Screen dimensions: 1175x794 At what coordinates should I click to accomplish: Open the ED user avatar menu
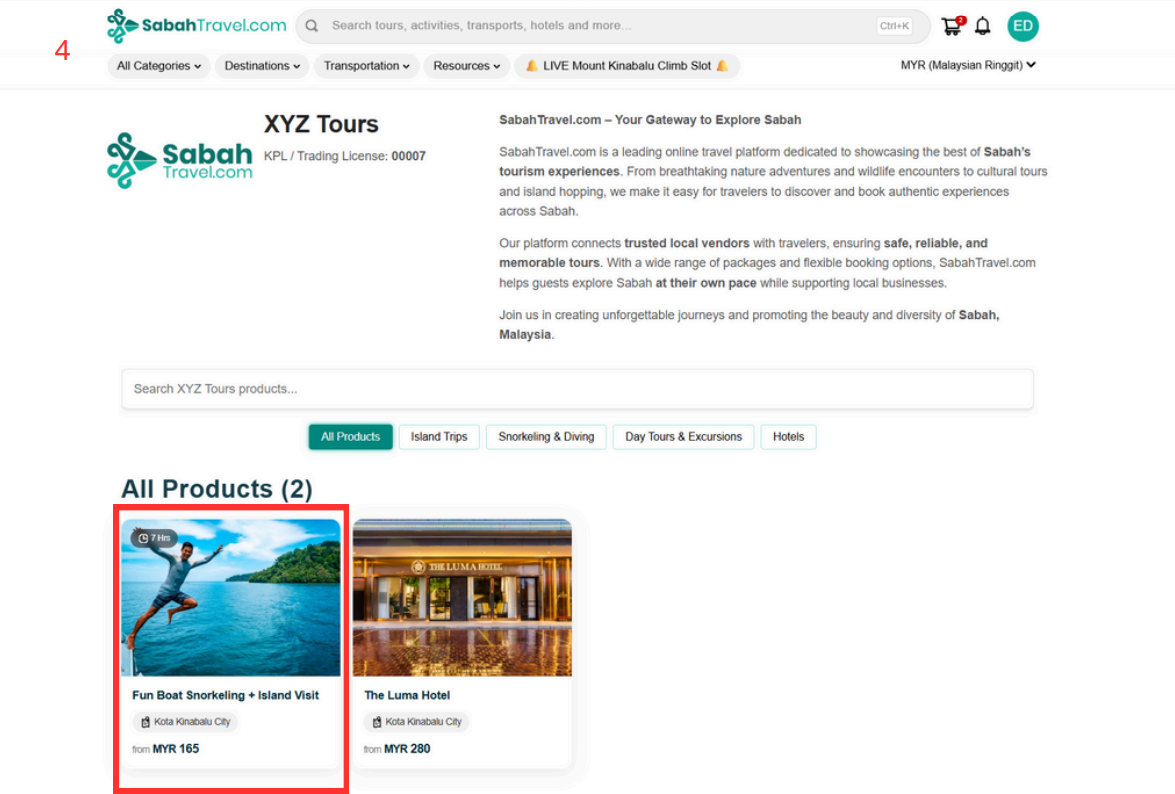coord(1022,27)
